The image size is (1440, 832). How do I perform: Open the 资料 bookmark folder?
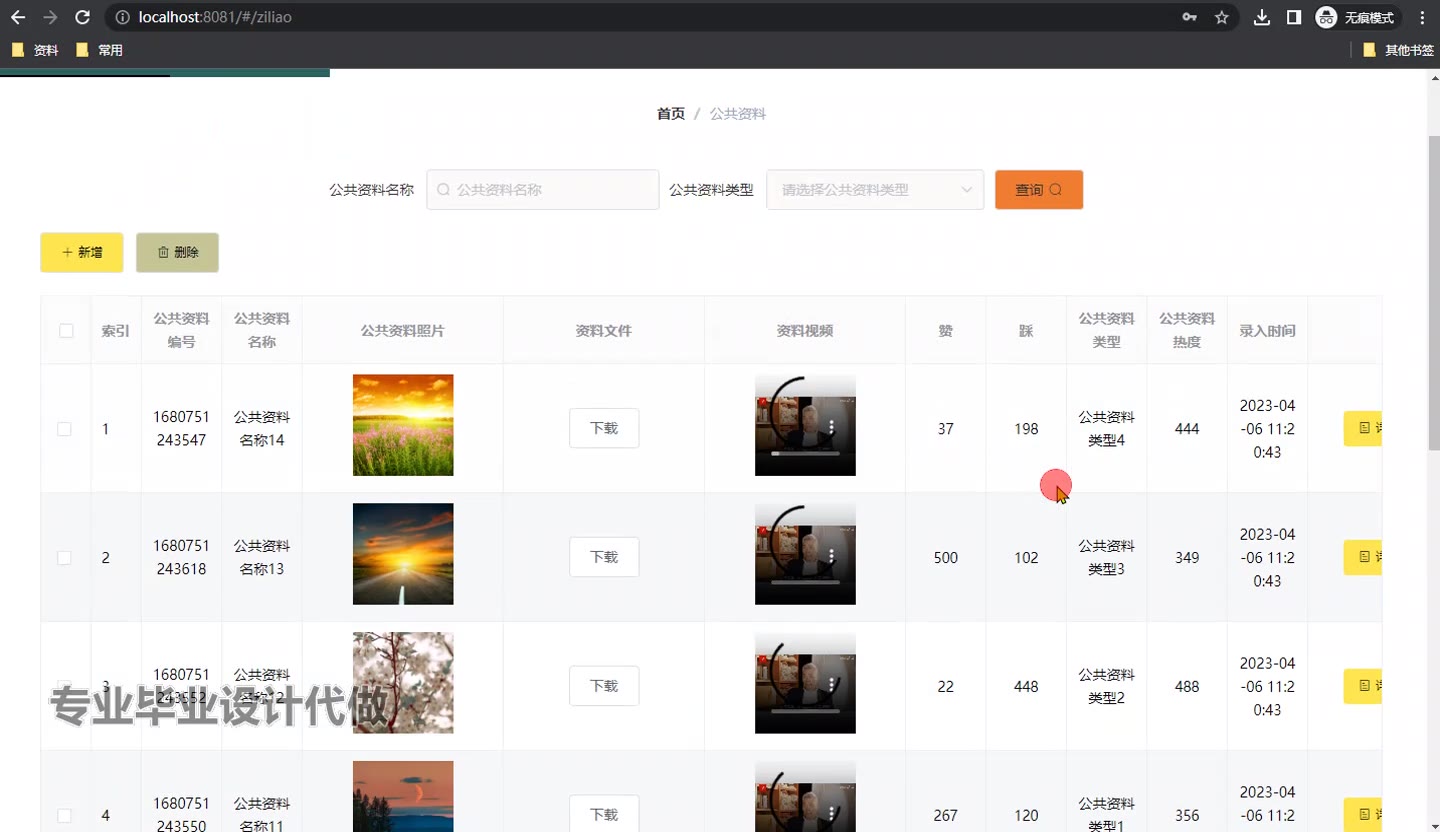(x=35, y=50)
